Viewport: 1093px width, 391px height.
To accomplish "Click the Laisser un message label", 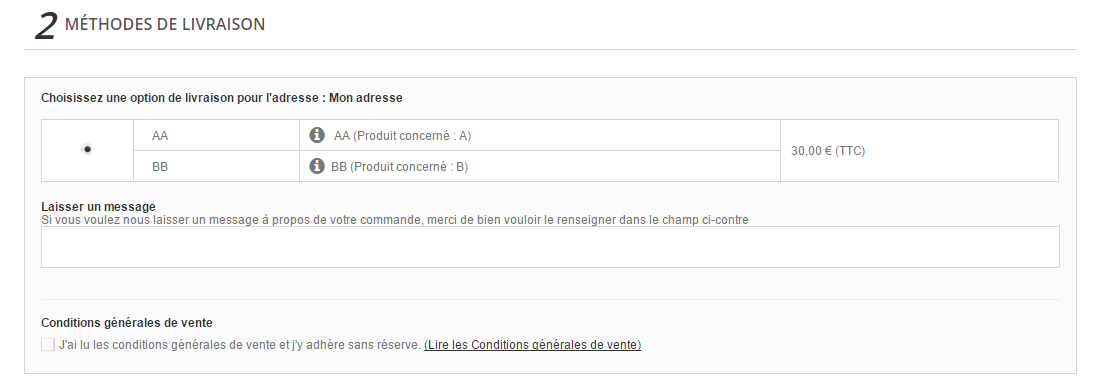I will tap(98, 206).
